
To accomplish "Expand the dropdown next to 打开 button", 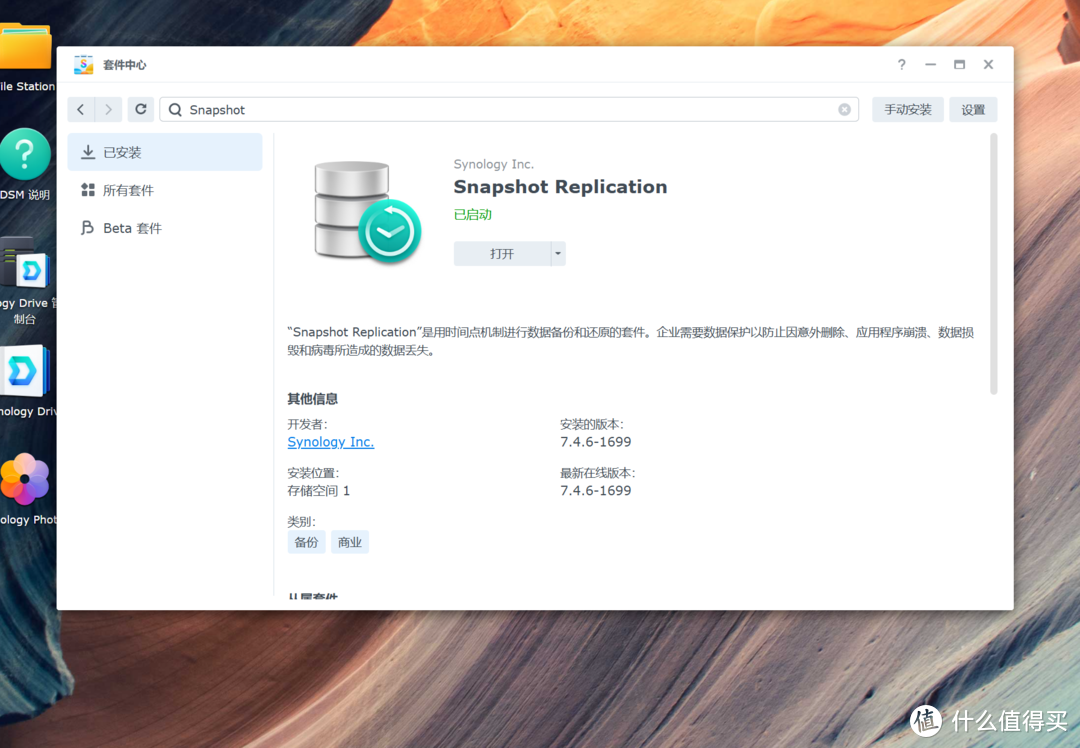I will coord(556,253).
